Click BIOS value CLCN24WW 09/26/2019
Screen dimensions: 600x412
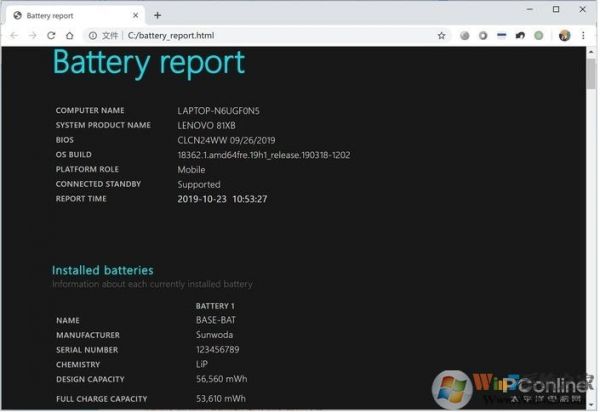click(226, 140)
